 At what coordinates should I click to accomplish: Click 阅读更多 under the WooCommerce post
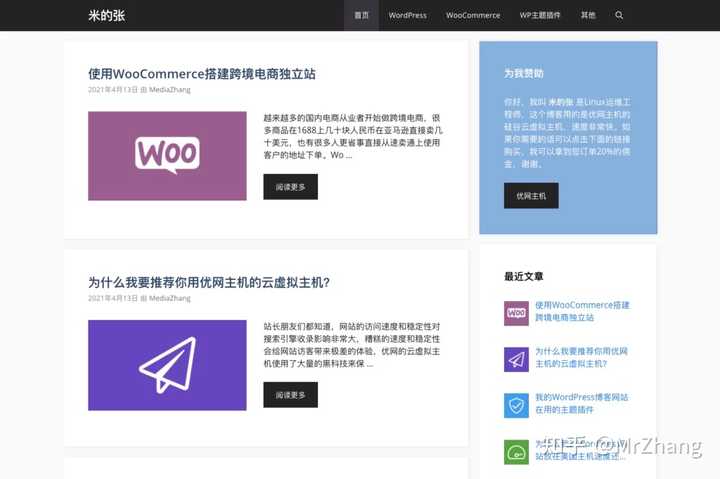290,187
